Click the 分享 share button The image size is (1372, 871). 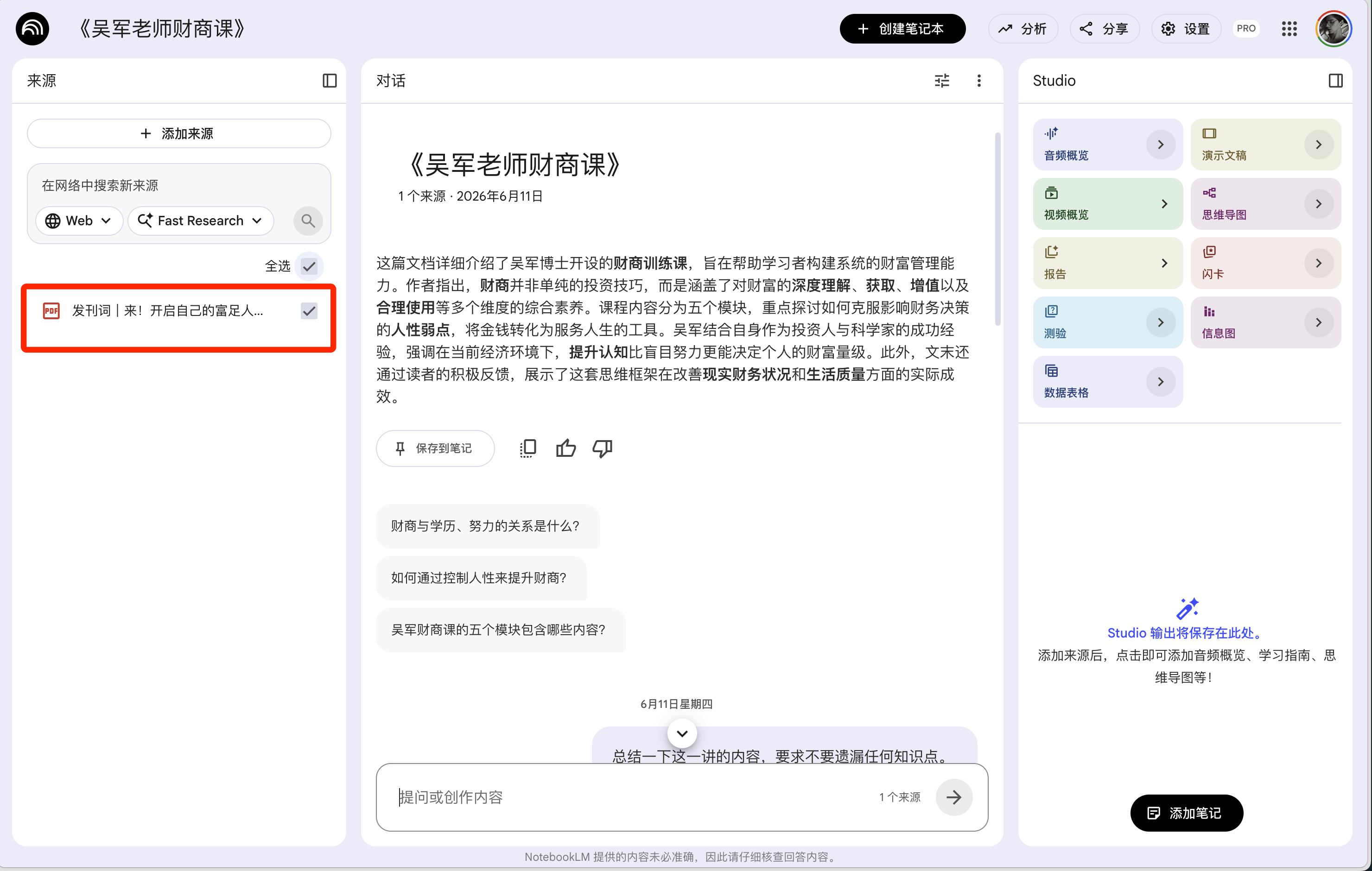point(1104,28)
